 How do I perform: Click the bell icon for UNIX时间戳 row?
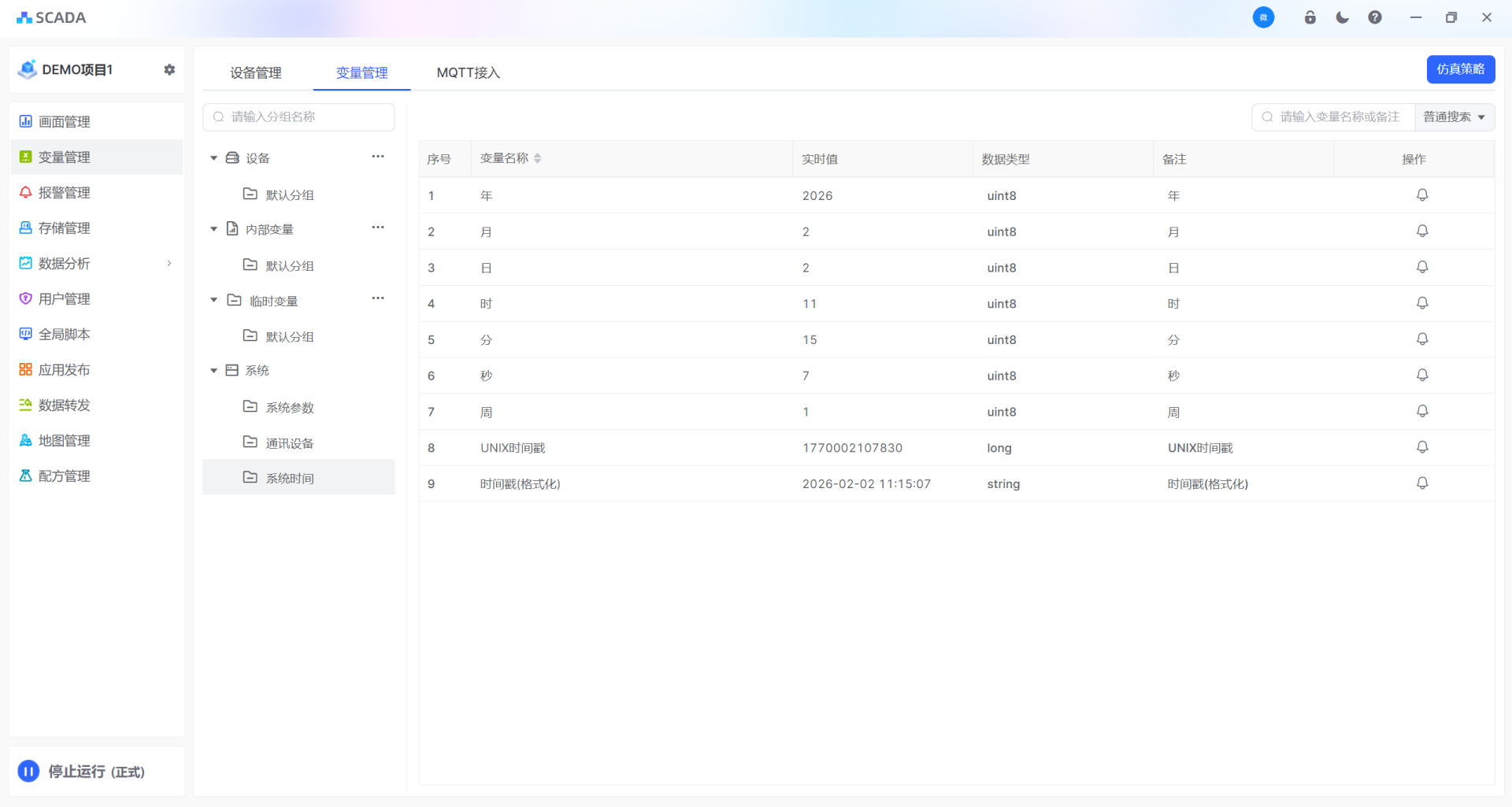coord(1422,447)
